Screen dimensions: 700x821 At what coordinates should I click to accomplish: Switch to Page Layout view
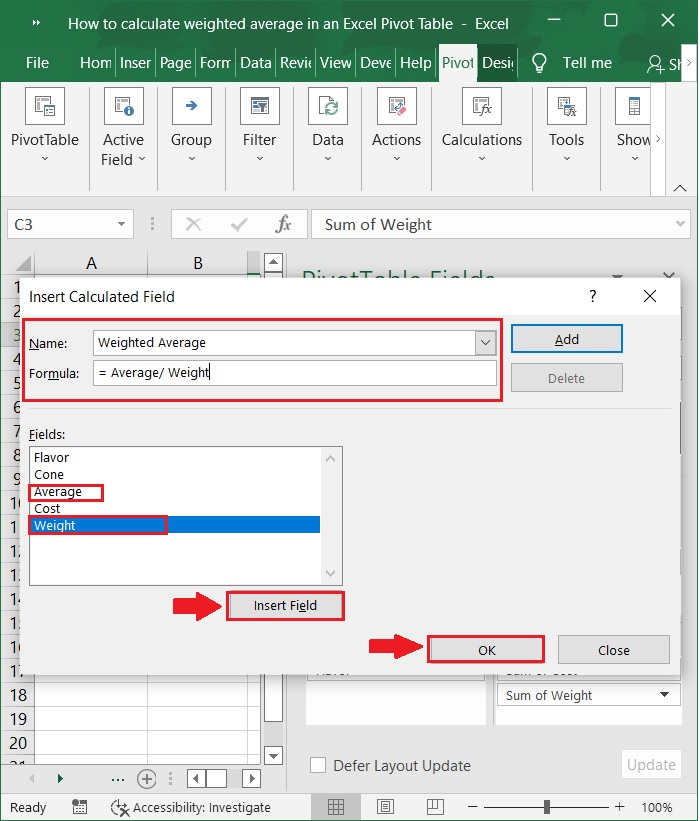click(x=385, y=807)
